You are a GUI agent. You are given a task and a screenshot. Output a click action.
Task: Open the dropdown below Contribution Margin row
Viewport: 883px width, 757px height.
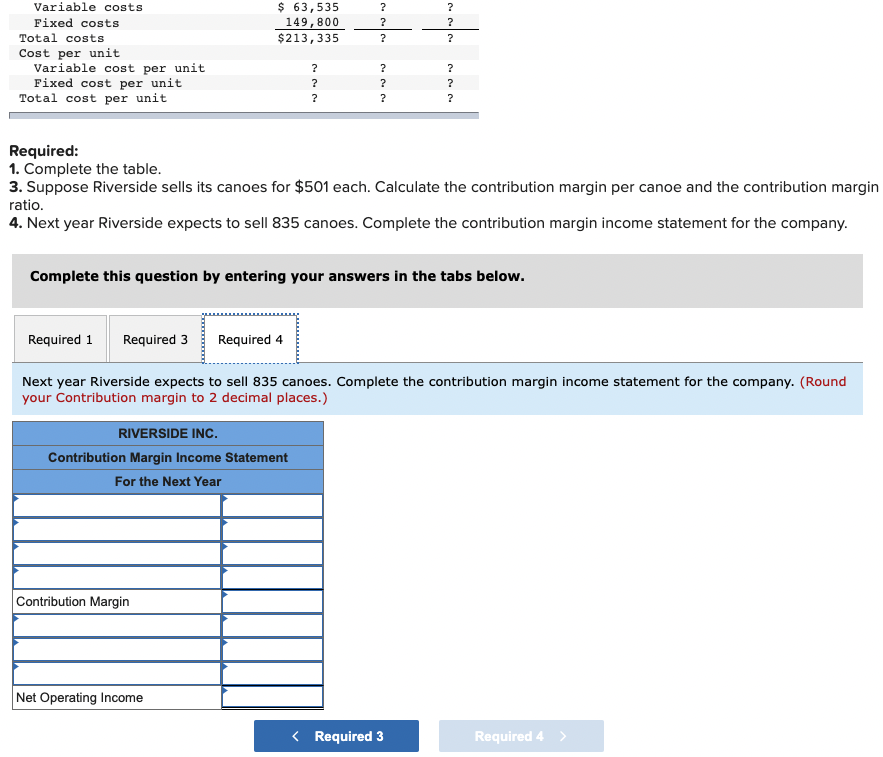(115, 625)
